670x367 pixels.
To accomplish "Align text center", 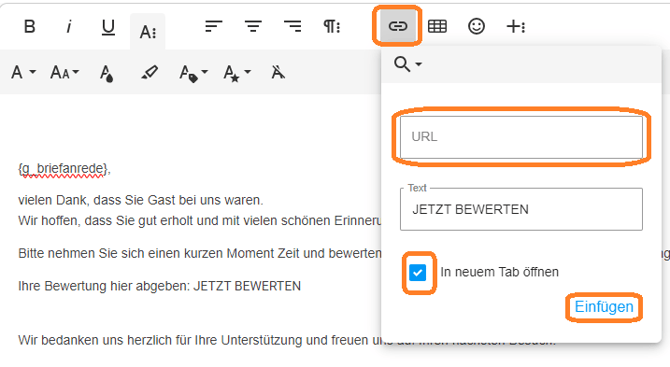I will [x=253, y=26].
